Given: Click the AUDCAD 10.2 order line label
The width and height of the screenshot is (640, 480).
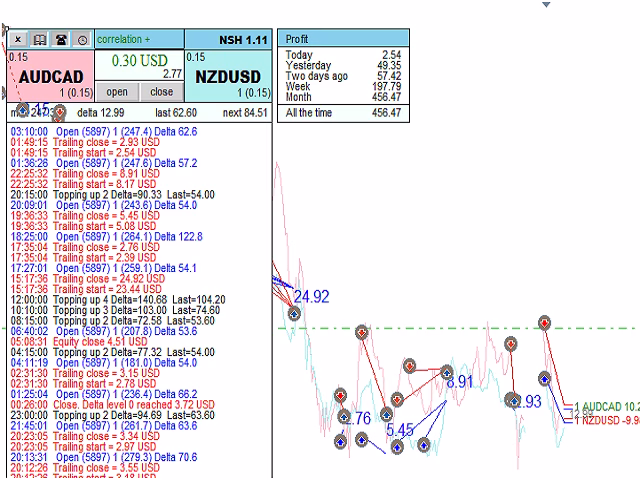Looking at the screenshot, I should pyautogui.click(x=605, y=408).
